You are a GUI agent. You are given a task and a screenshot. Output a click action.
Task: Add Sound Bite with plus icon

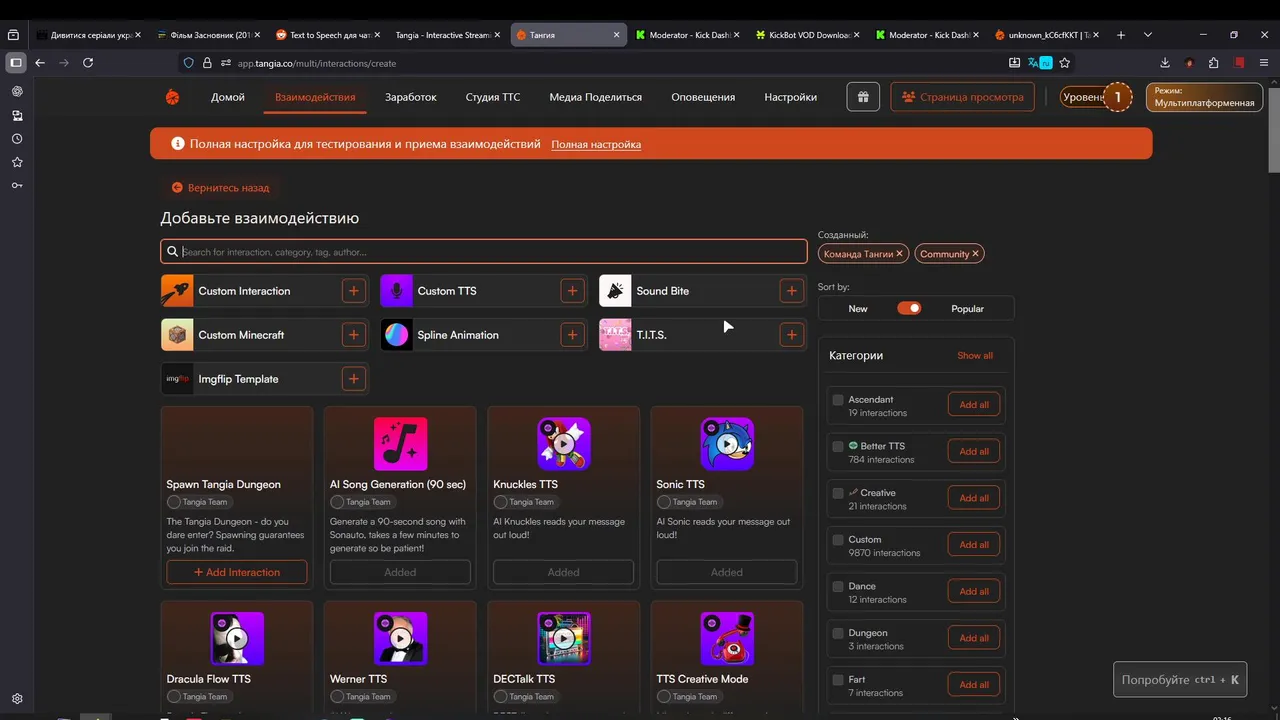tap(791, 291)
